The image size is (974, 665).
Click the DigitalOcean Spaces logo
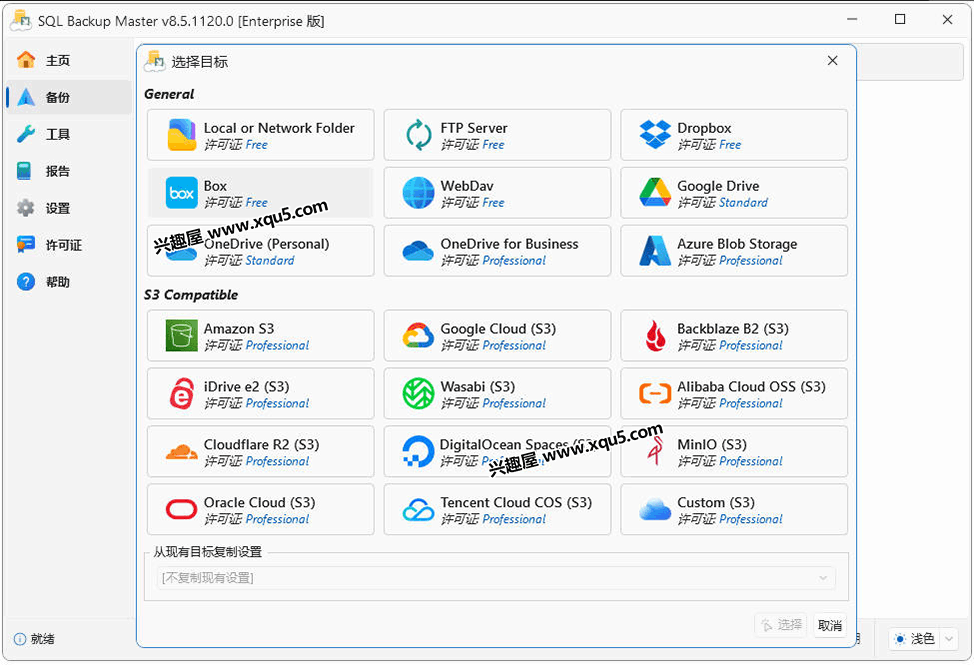(x=418, y=451)
